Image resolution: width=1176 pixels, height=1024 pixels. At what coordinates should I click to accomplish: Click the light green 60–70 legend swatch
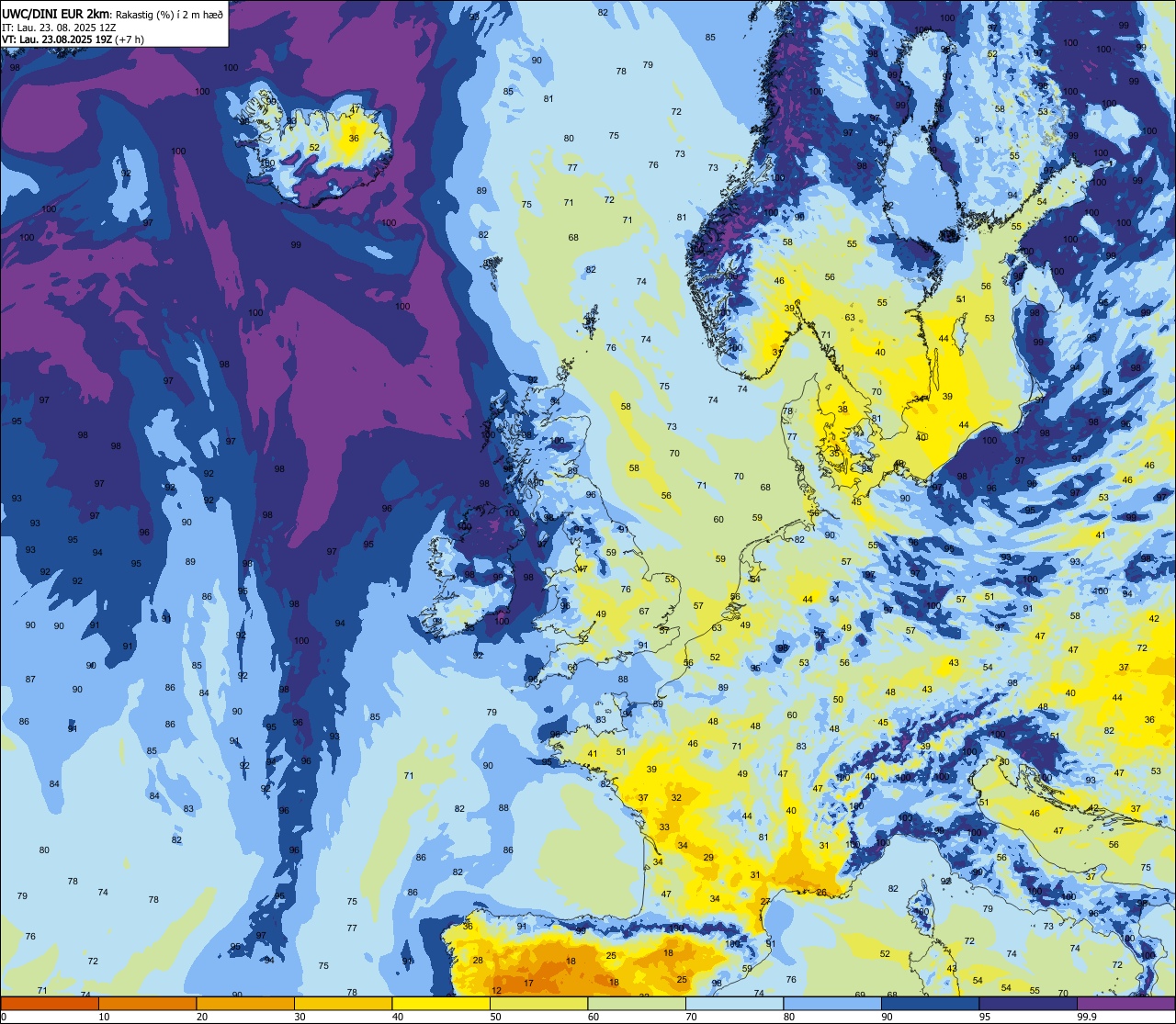[x=637, y=1003]
